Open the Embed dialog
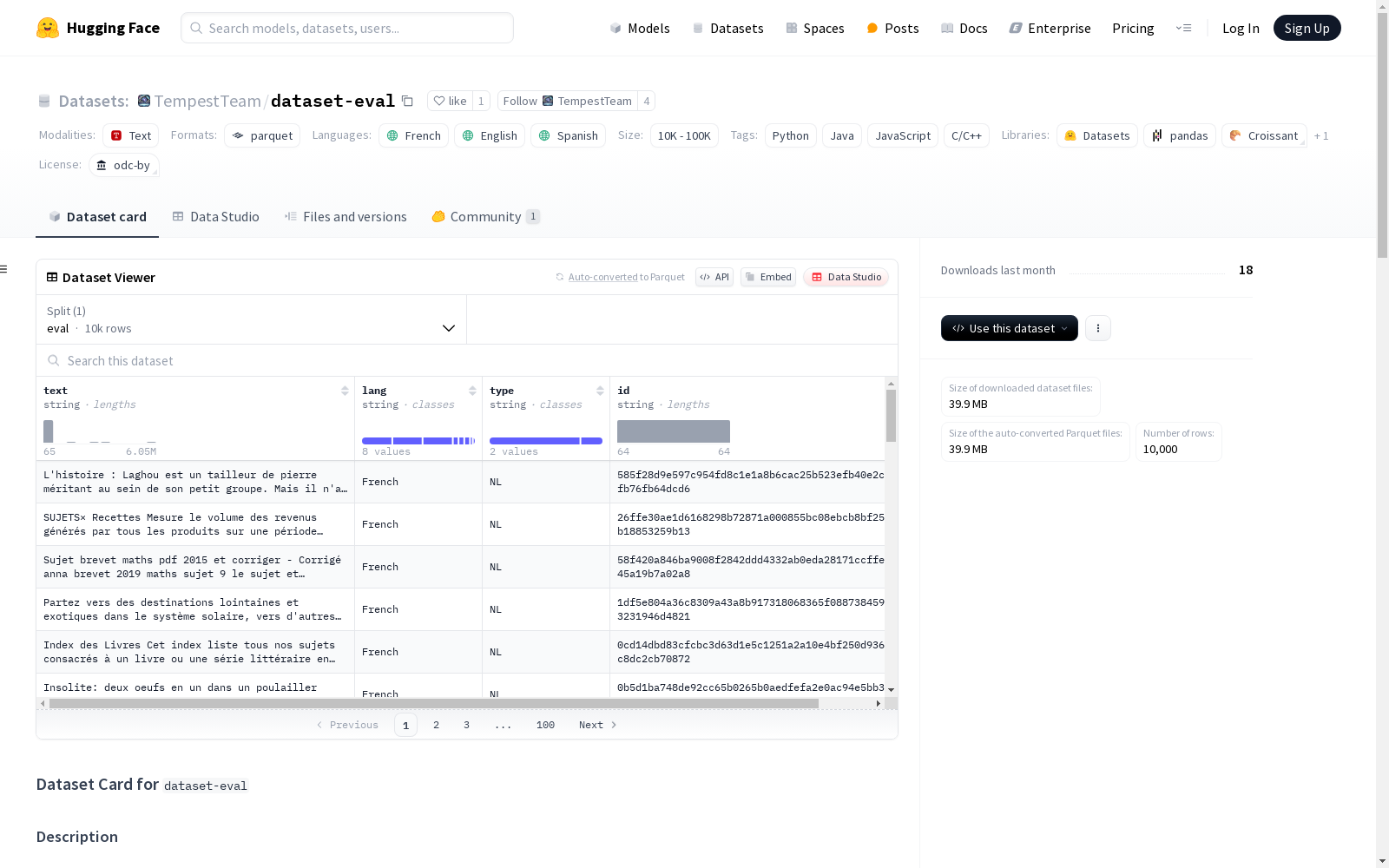 coord(768,277)
